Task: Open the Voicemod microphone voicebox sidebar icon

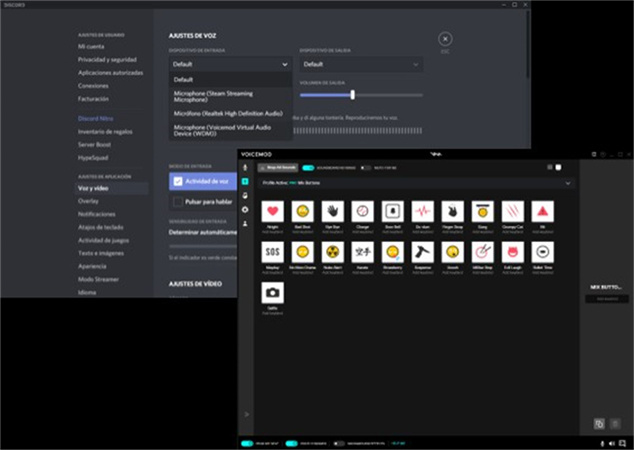Action: click(x=245, y=167)
